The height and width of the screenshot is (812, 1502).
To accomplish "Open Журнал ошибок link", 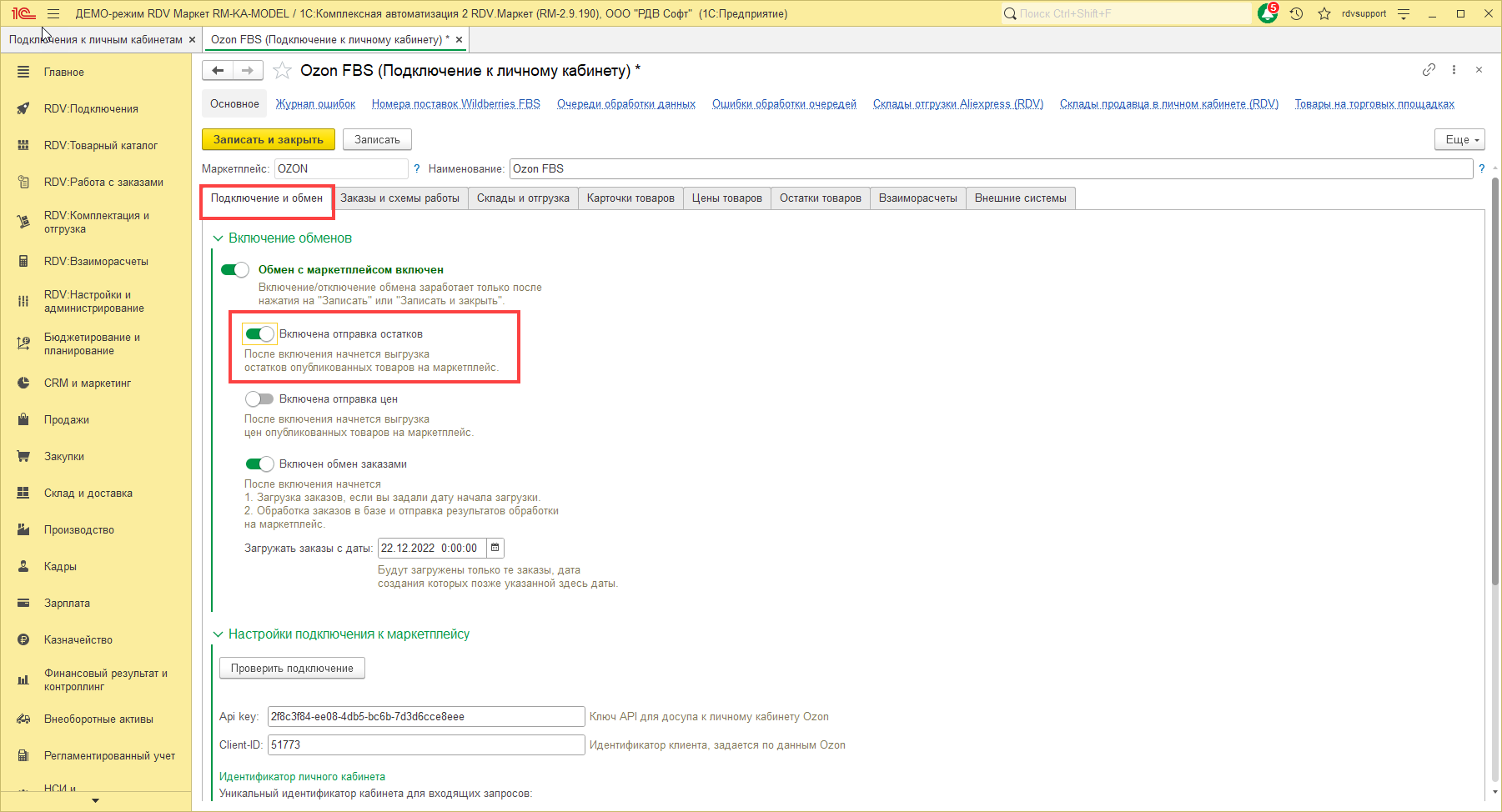I will [x=316, y=103].
